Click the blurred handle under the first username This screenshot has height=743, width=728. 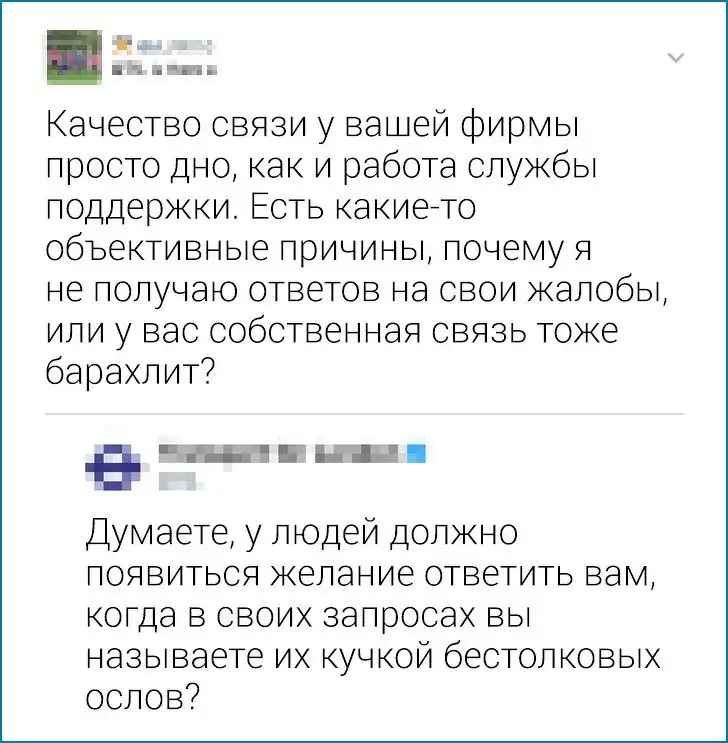pyautogui.click(x=166, y=70)
